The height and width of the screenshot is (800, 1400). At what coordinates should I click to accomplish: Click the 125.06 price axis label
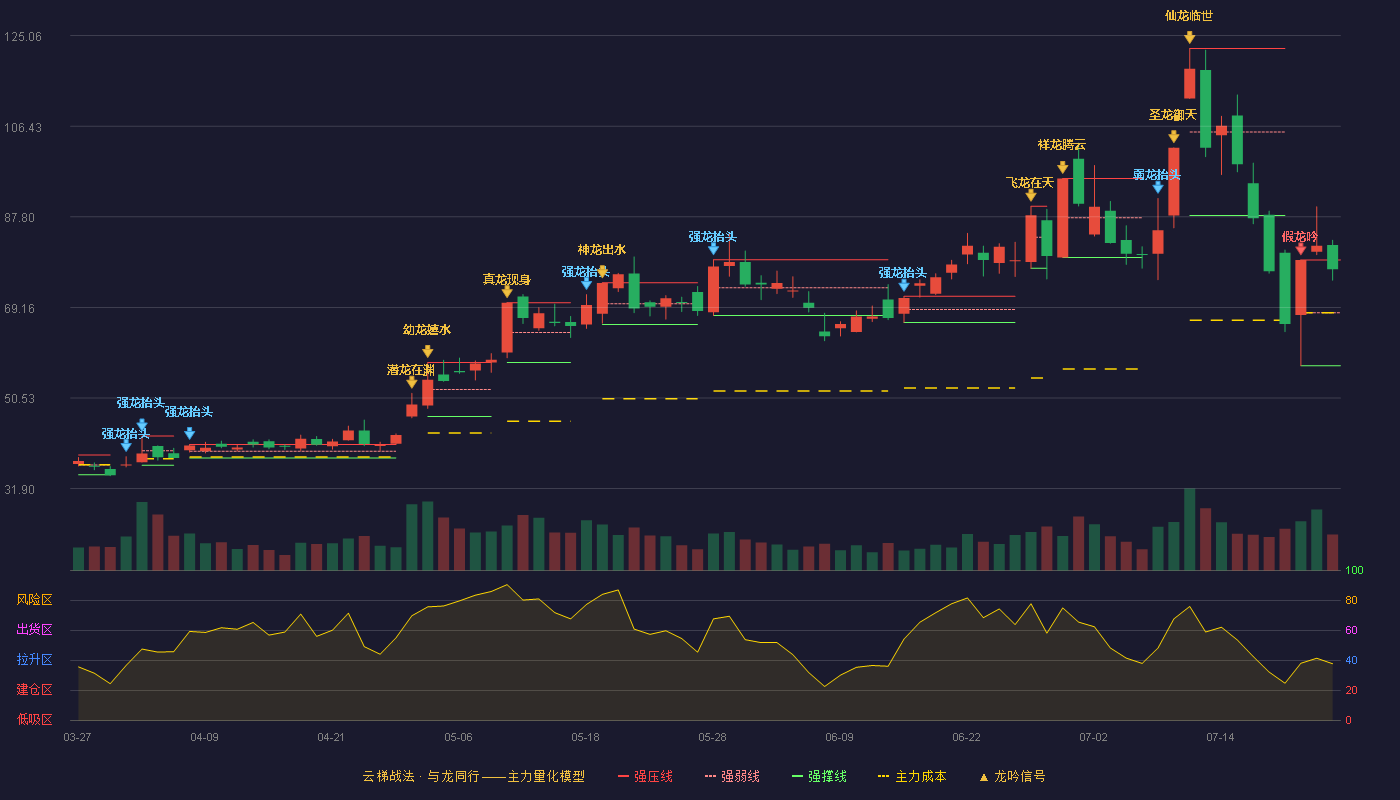(22, 37)
